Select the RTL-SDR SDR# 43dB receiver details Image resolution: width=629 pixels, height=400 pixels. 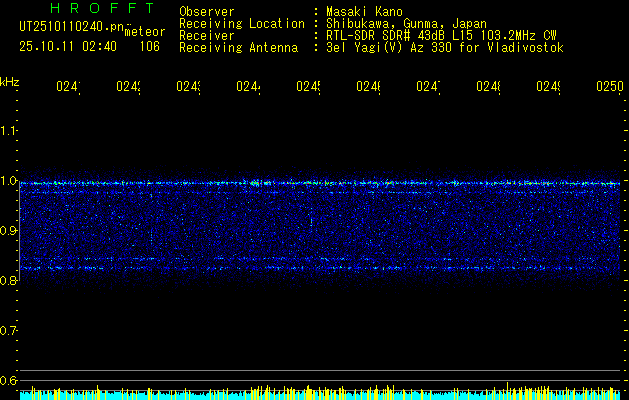click(x=441, y=36)
